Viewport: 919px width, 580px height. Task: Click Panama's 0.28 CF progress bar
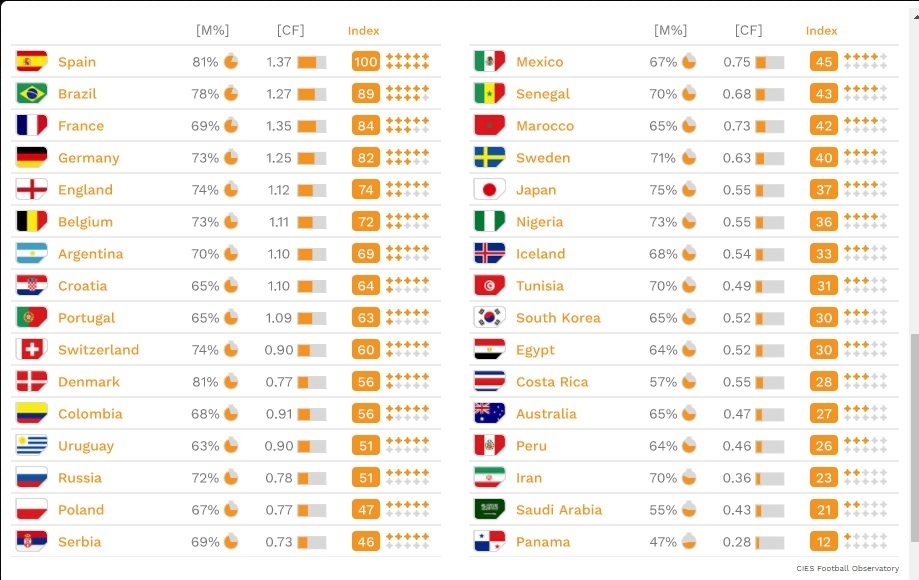coord(770,542)
